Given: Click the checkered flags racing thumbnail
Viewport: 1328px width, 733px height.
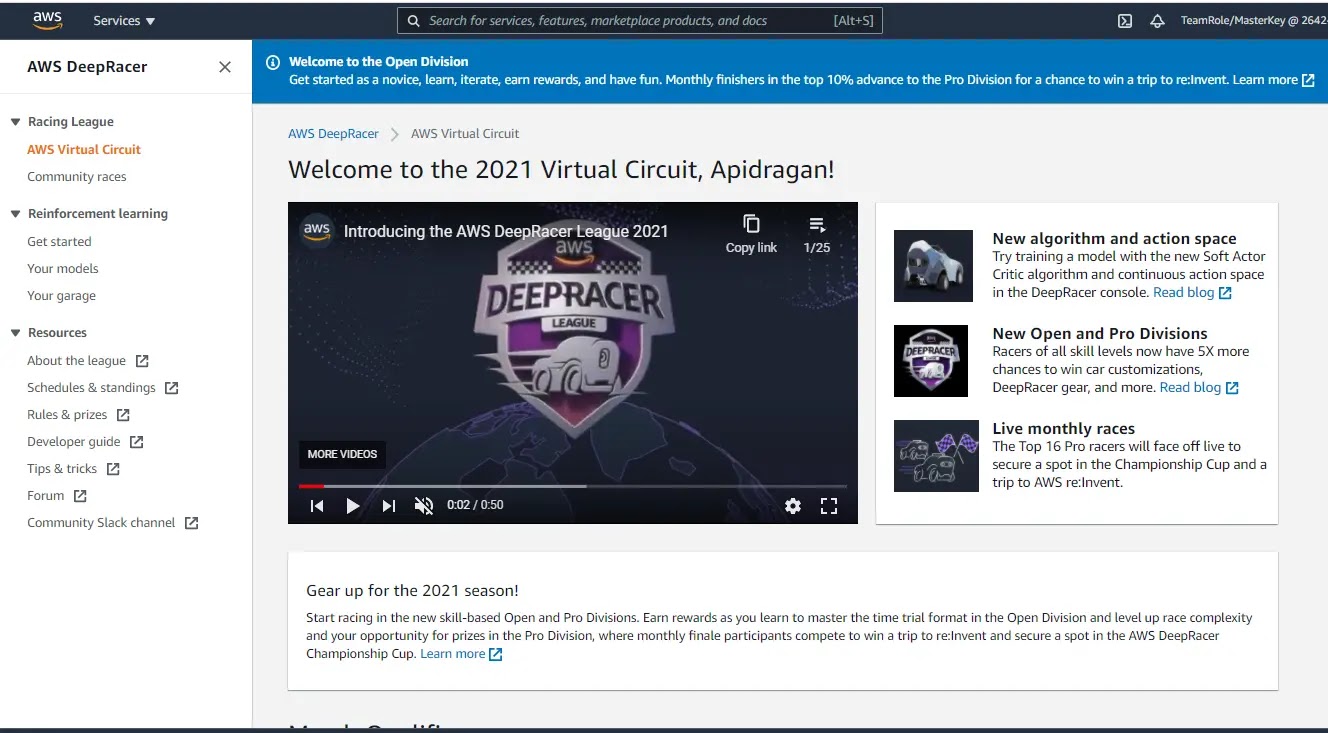Looking at the screenshot, I should [936, 456].
